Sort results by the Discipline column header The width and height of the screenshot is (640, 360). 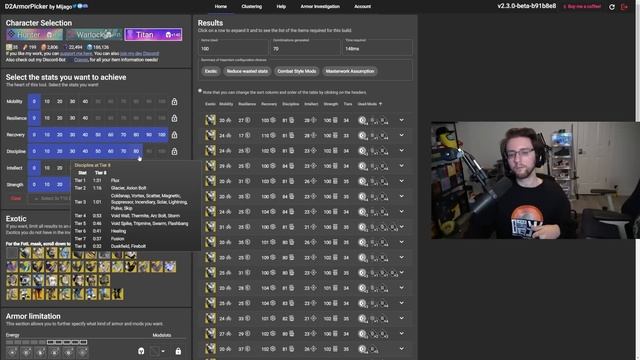[x=291, y=104]
